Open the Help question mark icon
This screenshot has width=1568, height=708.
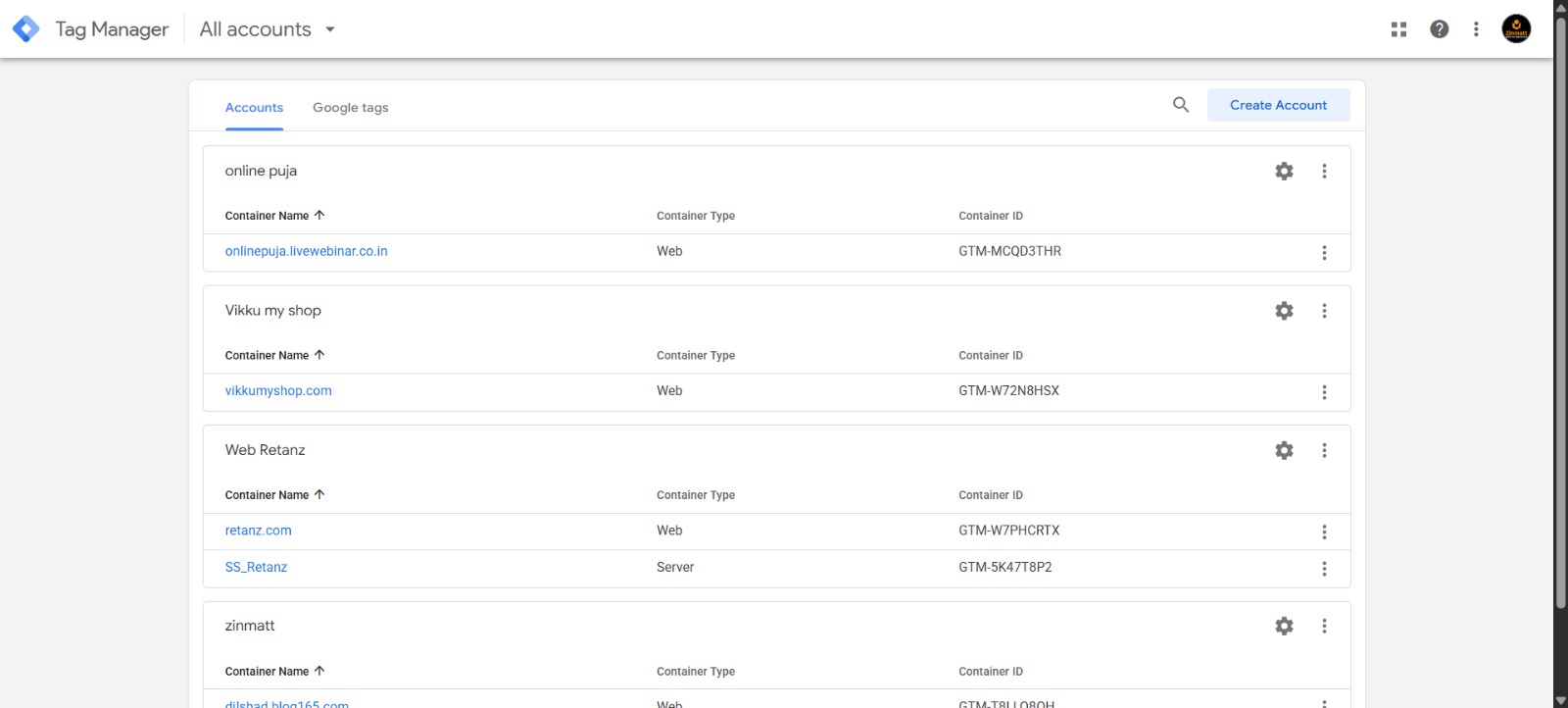tap(1439, 29)
